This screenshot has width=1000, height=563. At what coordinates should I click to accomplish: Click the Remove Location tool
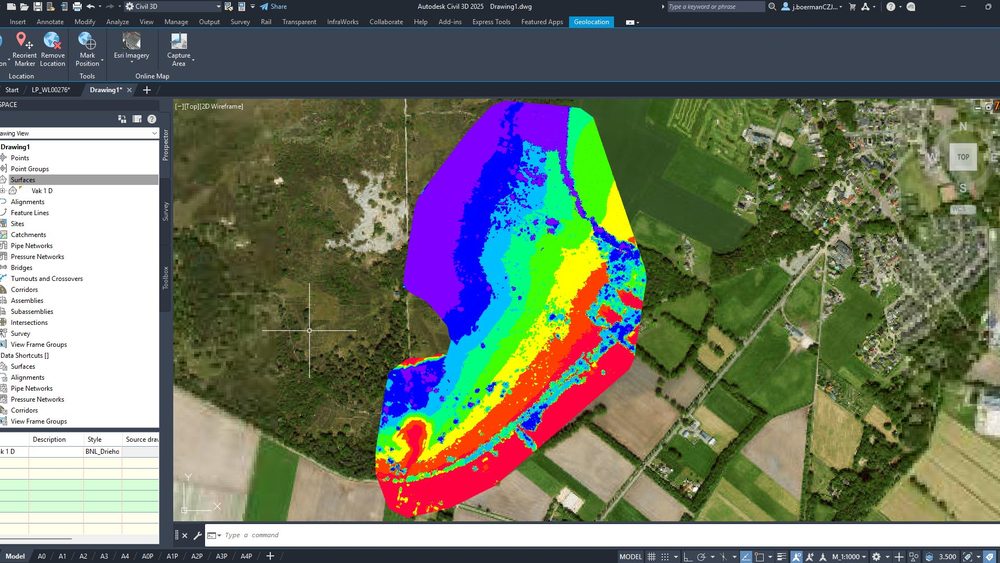(52, 49)
